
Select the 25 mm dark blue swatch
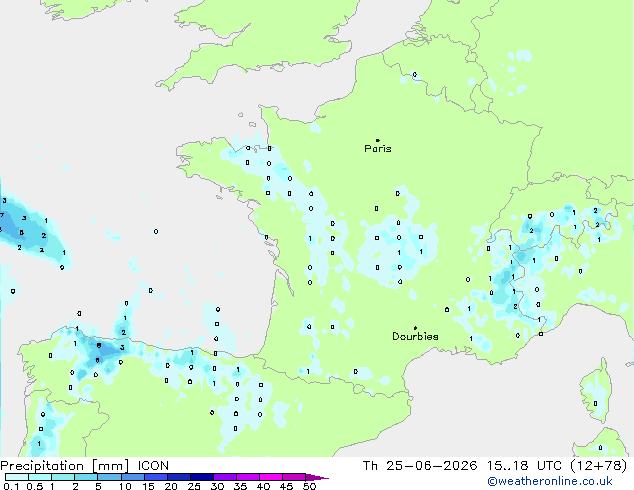201,477
